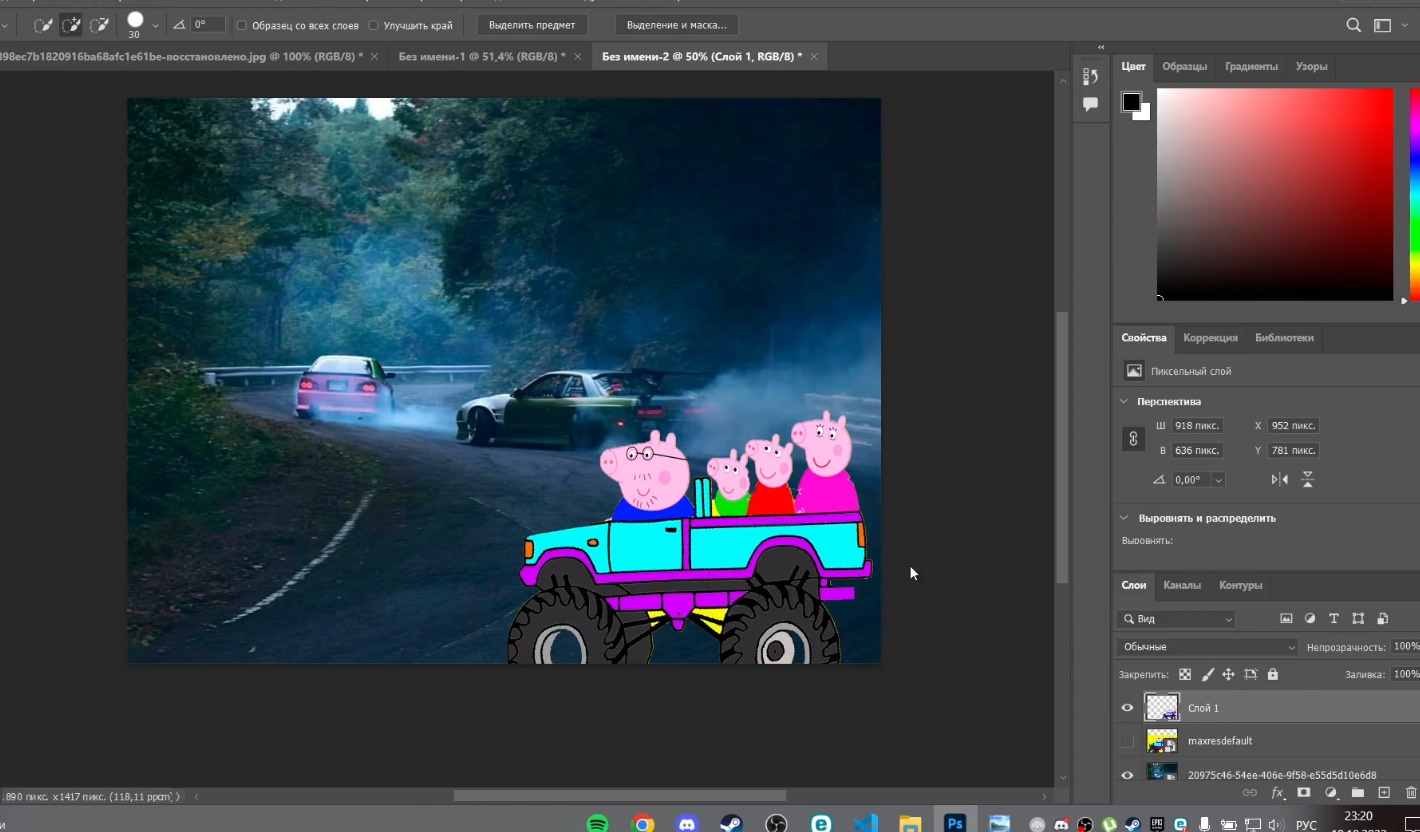
Task: Click the flip vertical icon
Action: click(1307, 480)
